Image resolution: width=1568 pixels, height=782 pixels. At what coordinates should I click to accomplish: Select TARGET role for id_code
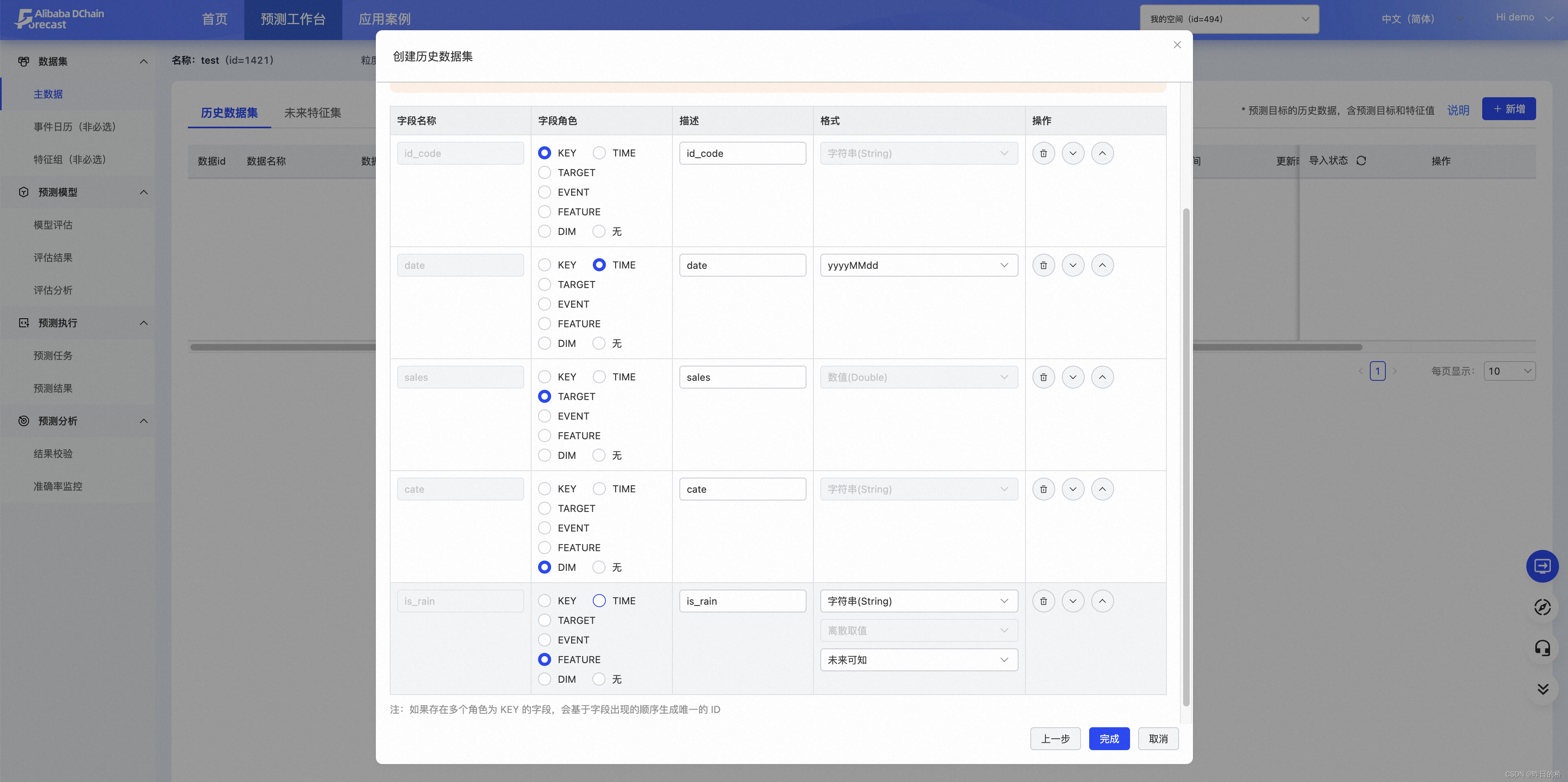tap(544, 173)
